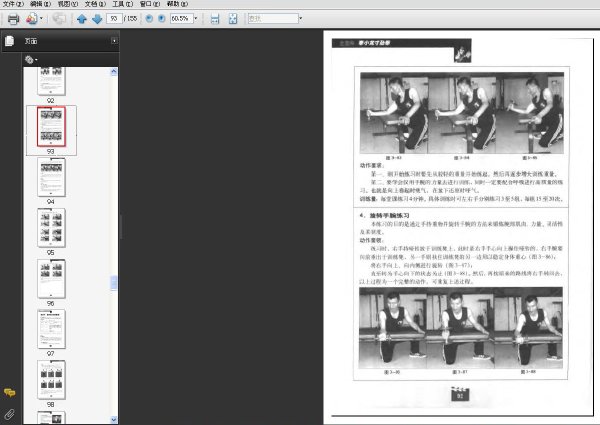Select page 96 thumbnail

coord(51,278)
